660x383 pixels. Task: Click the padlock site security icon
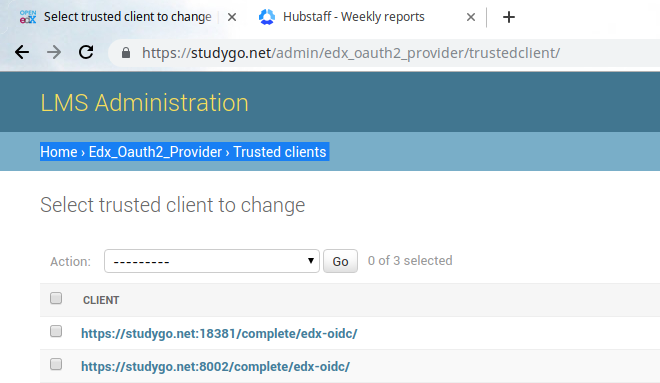[x=125, y=53]
